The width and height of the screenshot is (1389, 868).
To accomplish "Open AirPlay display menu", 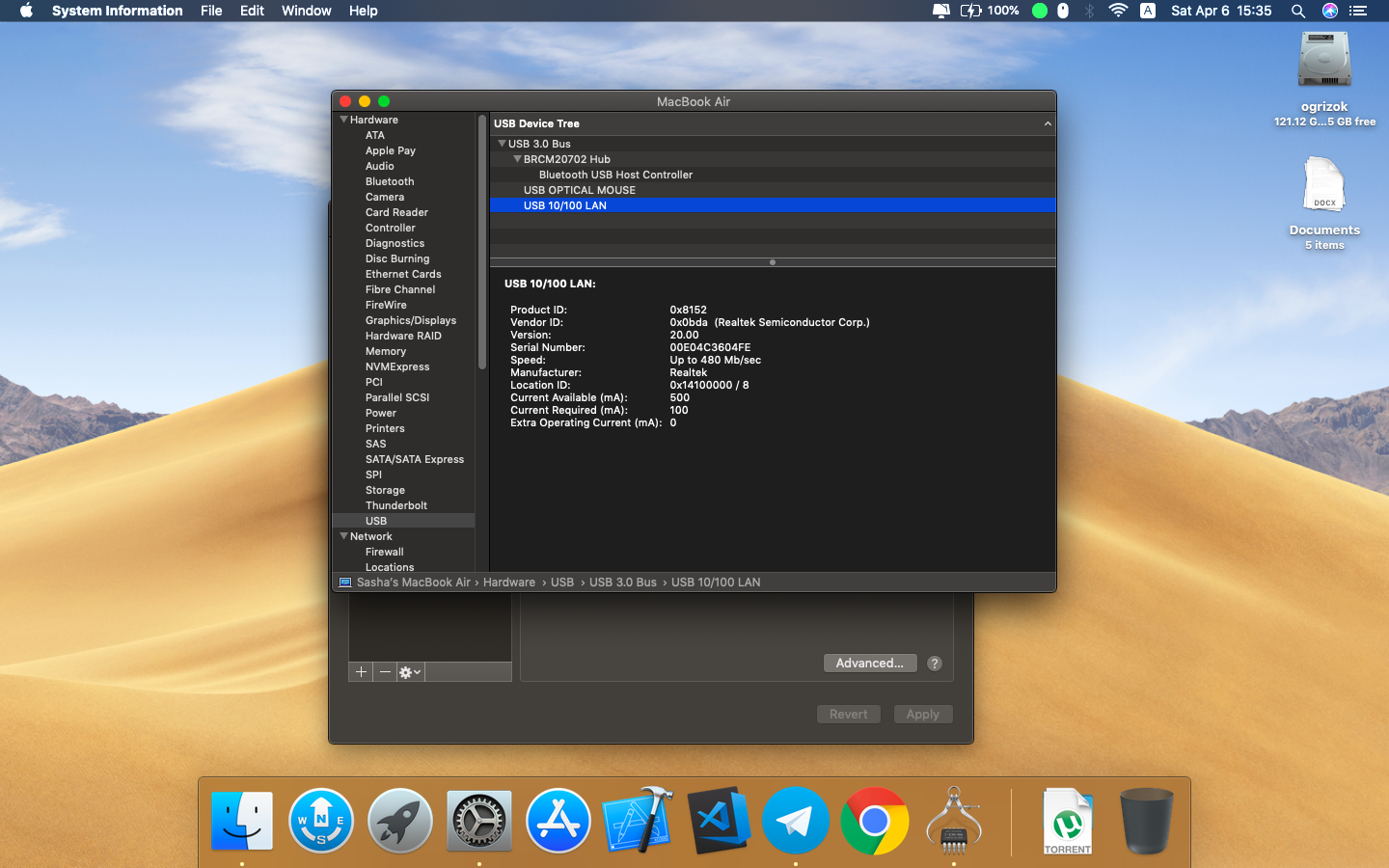I will coord(941,11).
